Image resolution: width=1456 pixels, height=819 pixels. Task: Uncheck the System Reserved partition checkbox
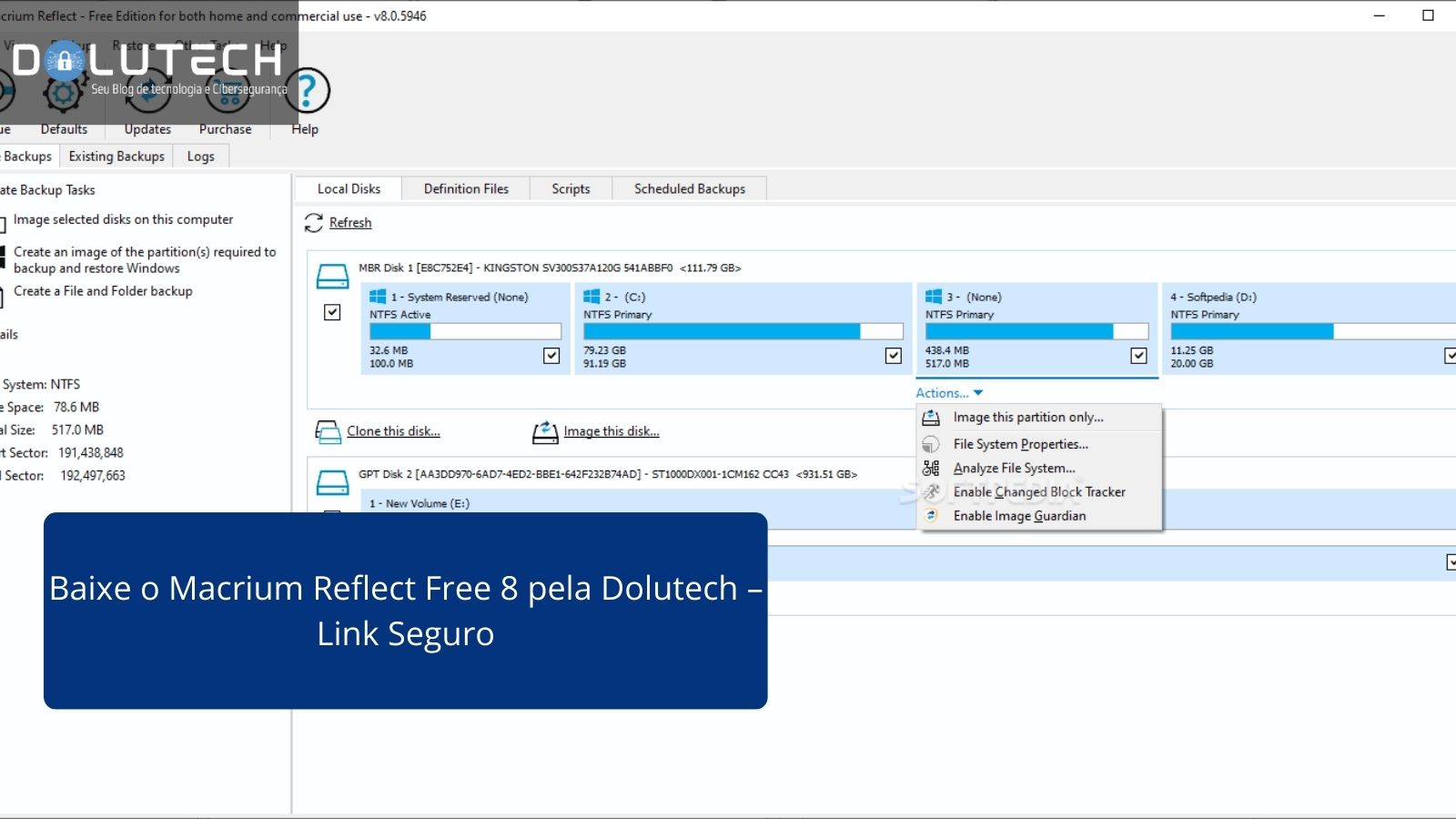click(551, 355)
